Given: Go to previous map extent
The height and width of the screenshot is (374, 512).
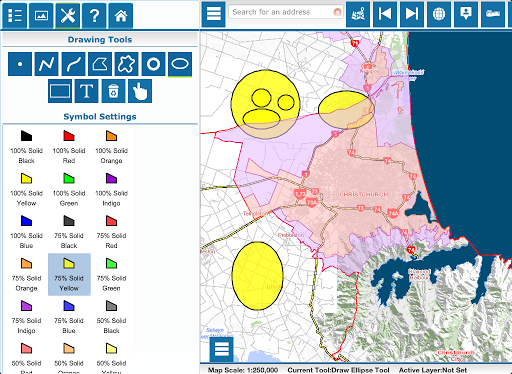Looking at the screenshot, I should coord(385,14).
